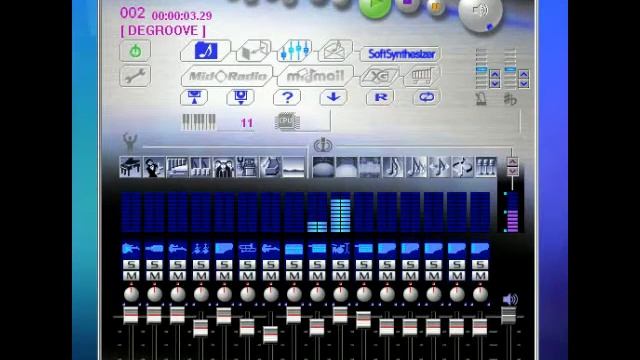Image resolution: width=640 pixels, height=360 pixels.
Task: Click tempo down arrow beside metronome meter
Action: tap(495, 83)
